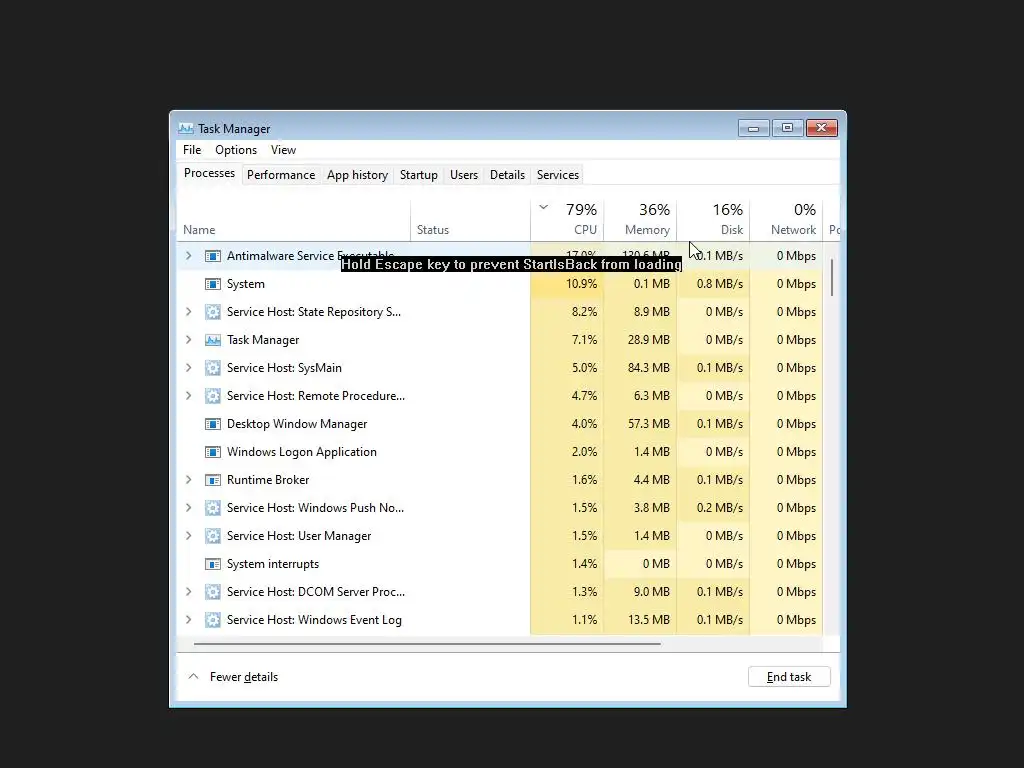Click the System CPU value 10.9%
The image size is (1024, 768).
click(581, 284)
